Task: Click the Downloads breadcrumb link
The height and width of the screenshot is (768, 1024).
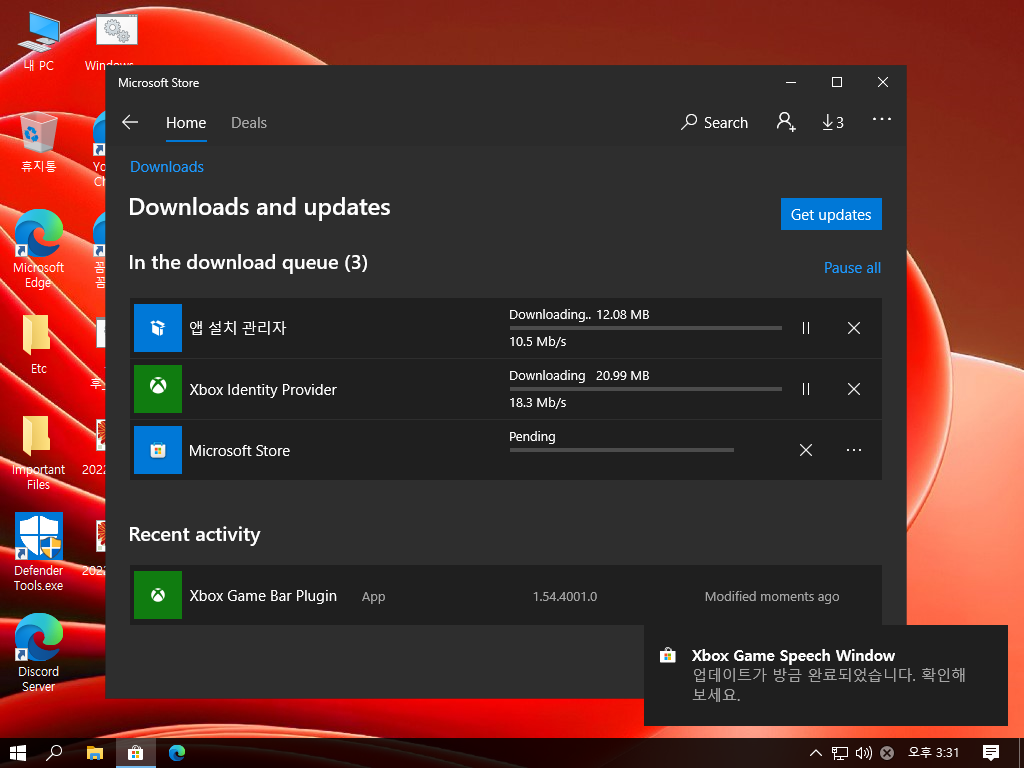Action: [167, 167]
